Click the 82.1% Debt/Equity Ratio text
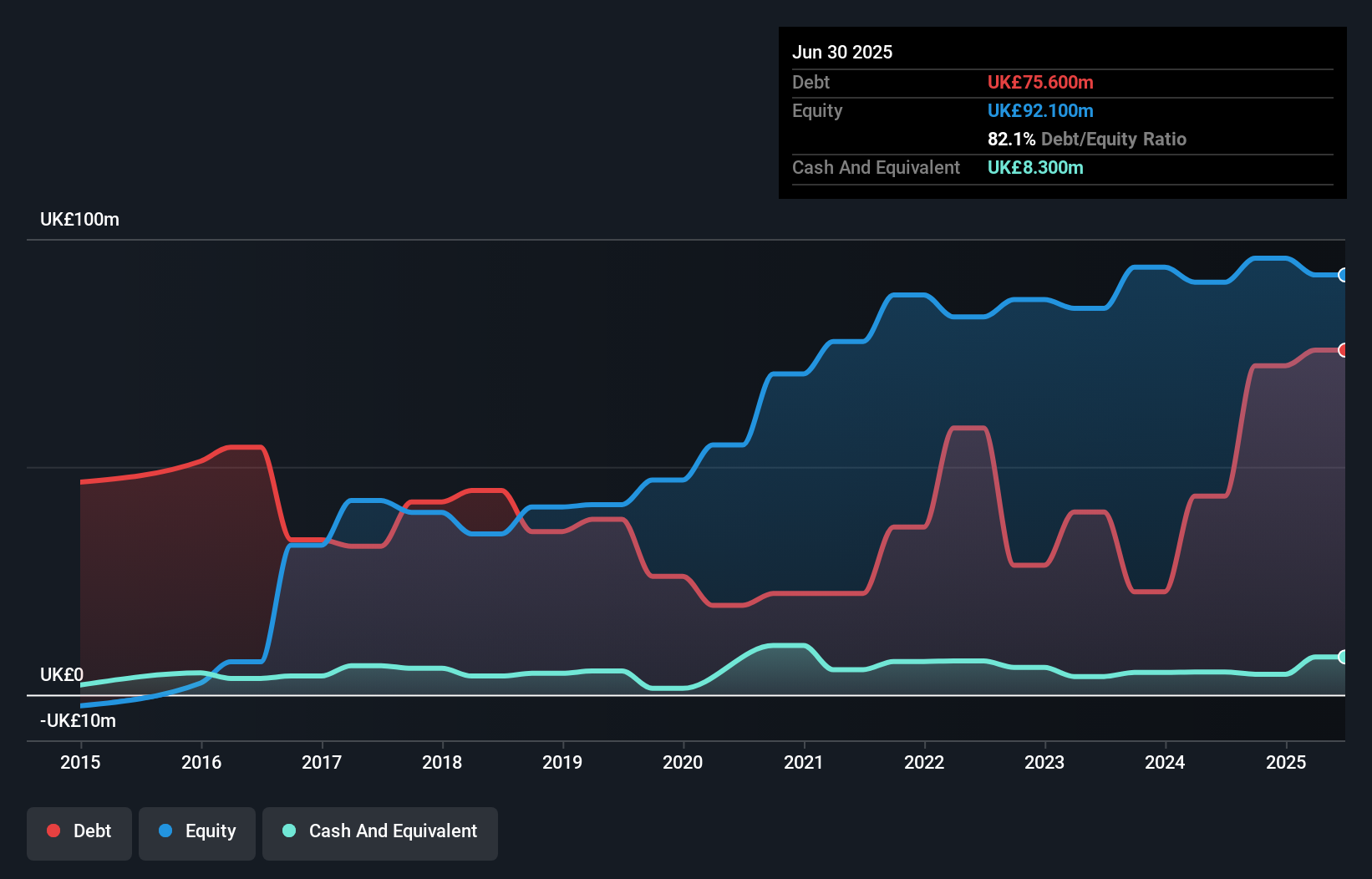Screen dimensions: 1372x879 (1086, 140)
